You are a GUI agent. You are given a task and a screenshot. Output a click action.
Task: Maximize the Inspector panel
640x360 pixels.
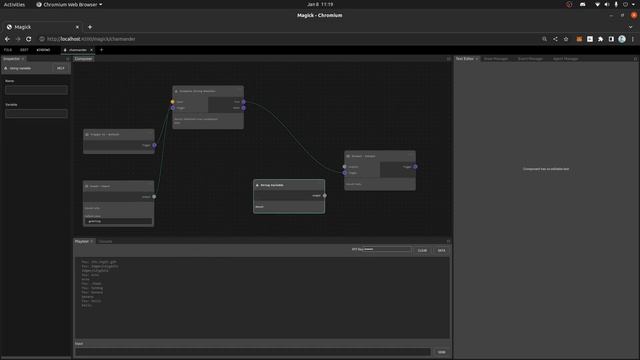(x=68, y=59)
